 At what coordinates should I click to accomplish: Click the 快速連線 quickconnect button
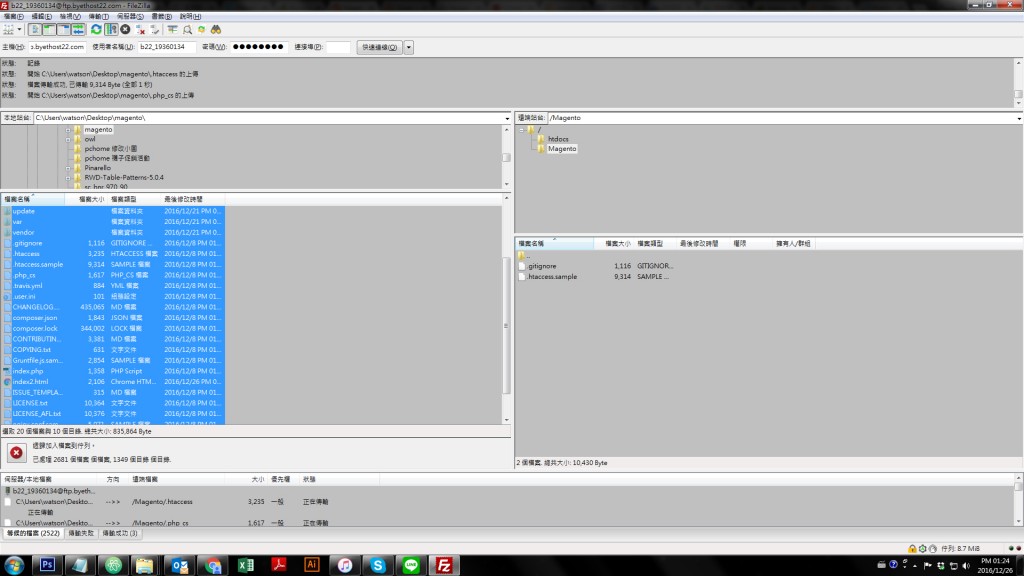(x=379, y=47)
